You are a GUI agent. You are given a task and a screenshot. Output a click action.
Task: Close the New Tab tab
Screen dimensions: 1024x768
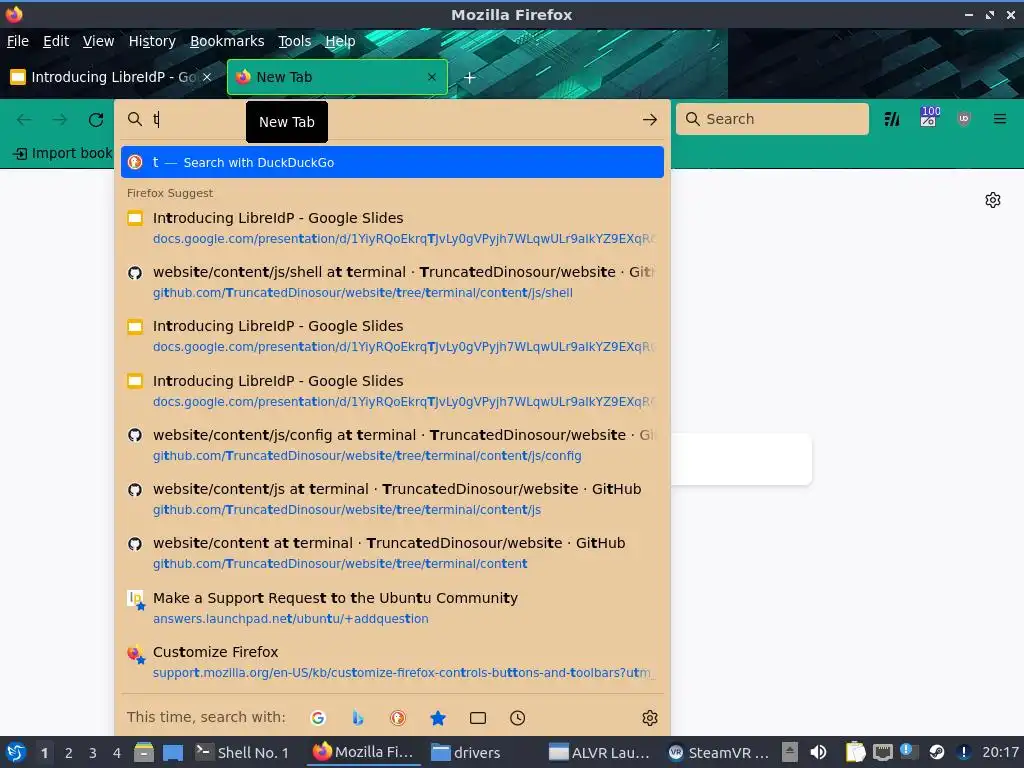pos(432,77)
